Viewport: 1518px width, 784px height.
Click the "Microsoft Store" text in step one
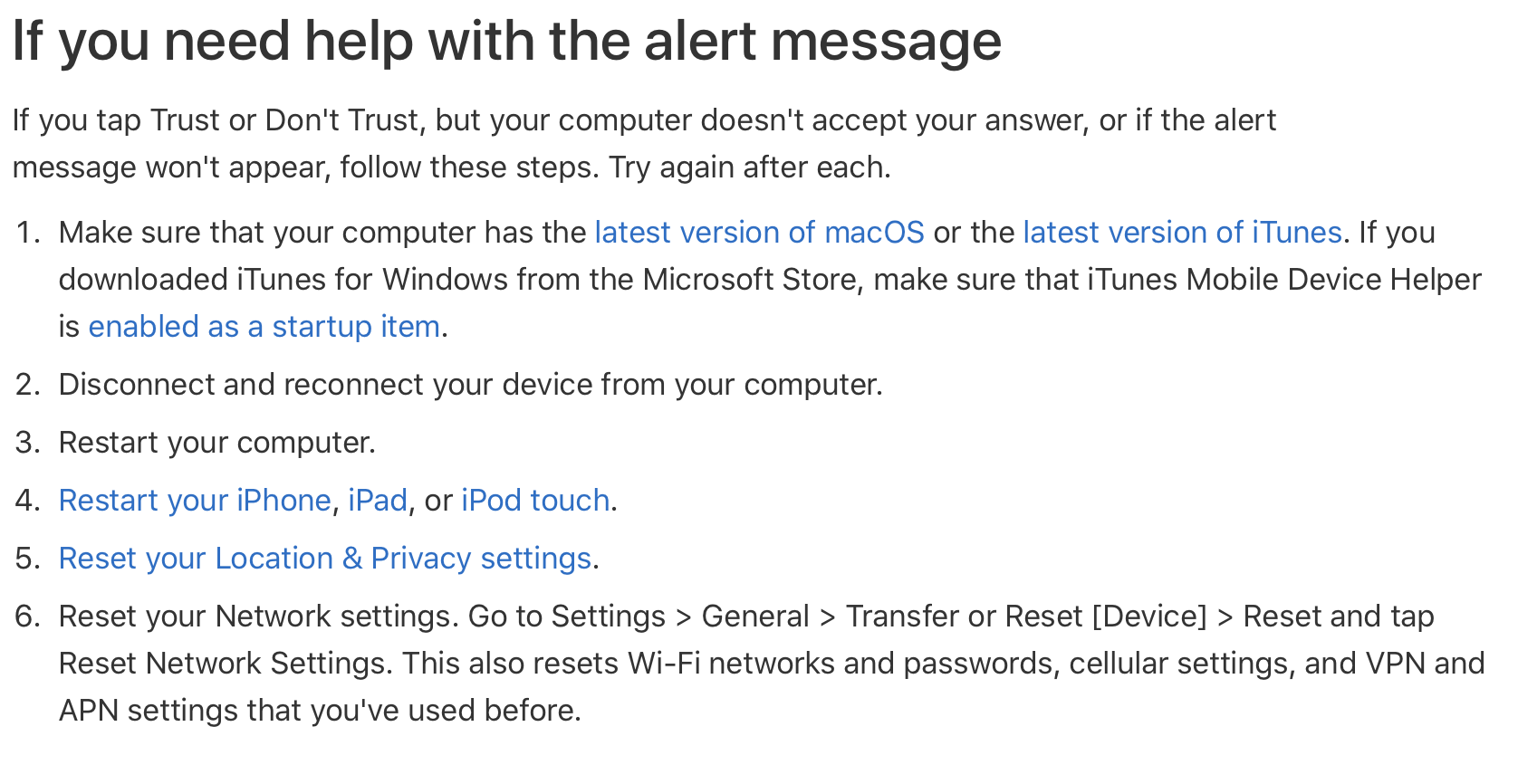pyautogui.click(x=750, y=280)
